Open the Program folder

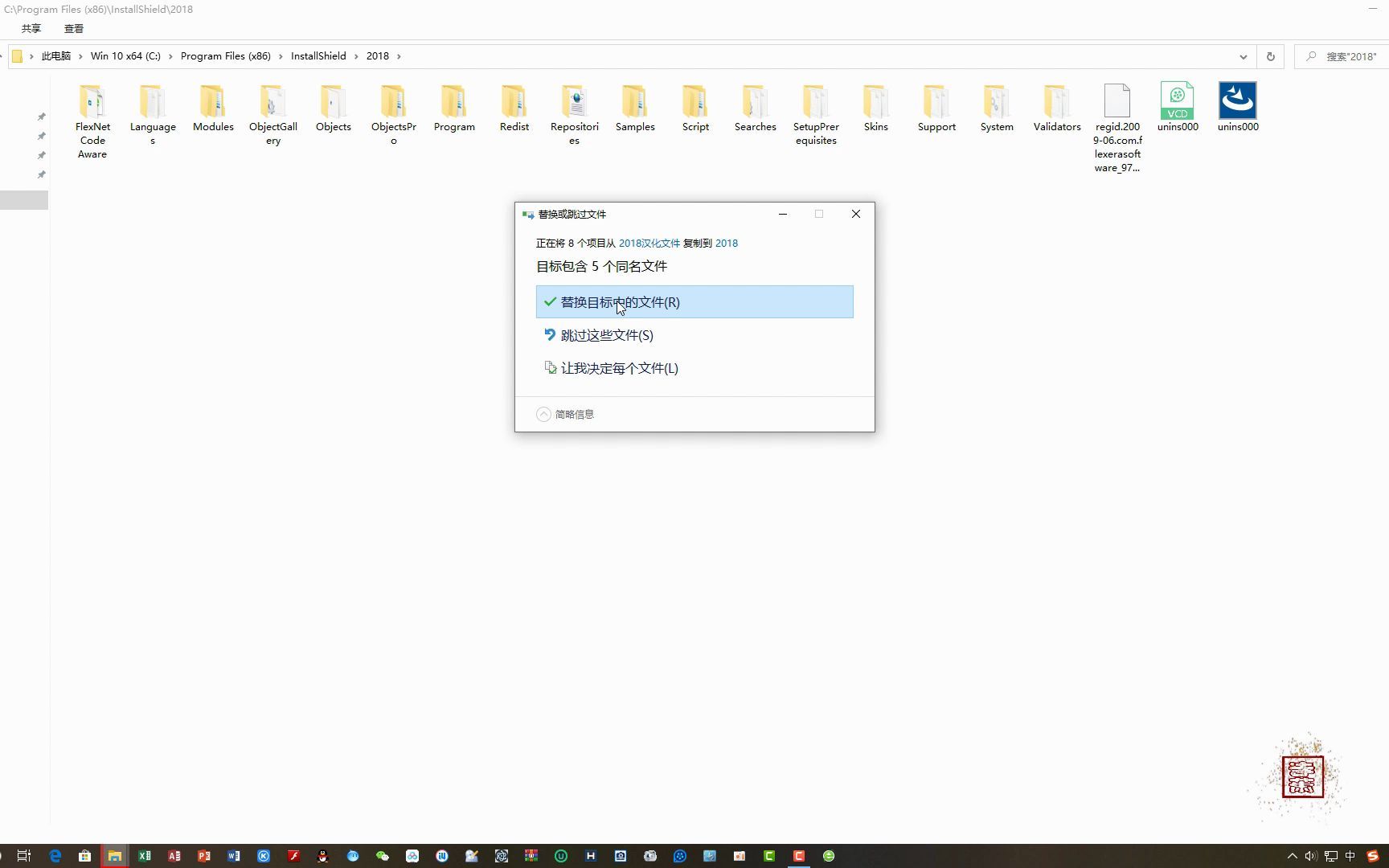pyautogui.click(x=454, y=108)
